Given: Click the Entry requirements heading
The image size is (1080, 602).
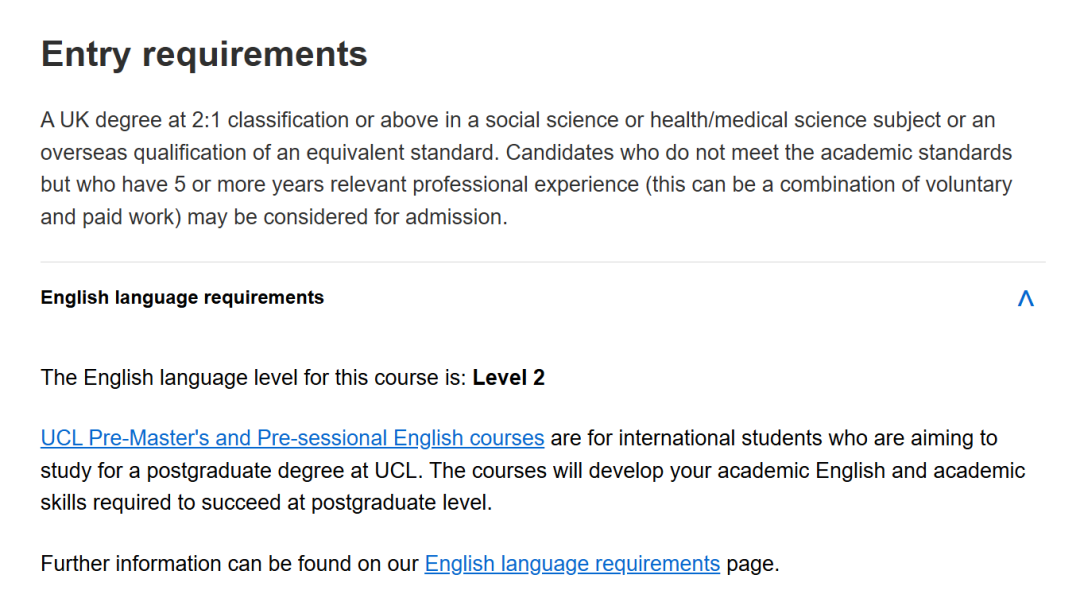Looking at the screenshot, I should [x=204, y=54].
